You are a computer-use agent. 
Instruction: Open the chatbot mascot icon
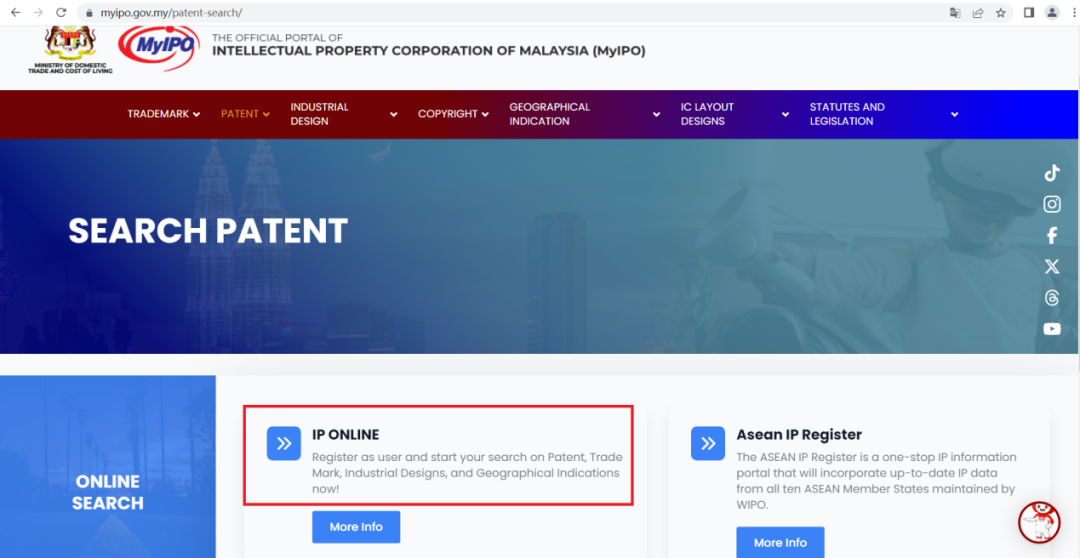pos(1039,522)
